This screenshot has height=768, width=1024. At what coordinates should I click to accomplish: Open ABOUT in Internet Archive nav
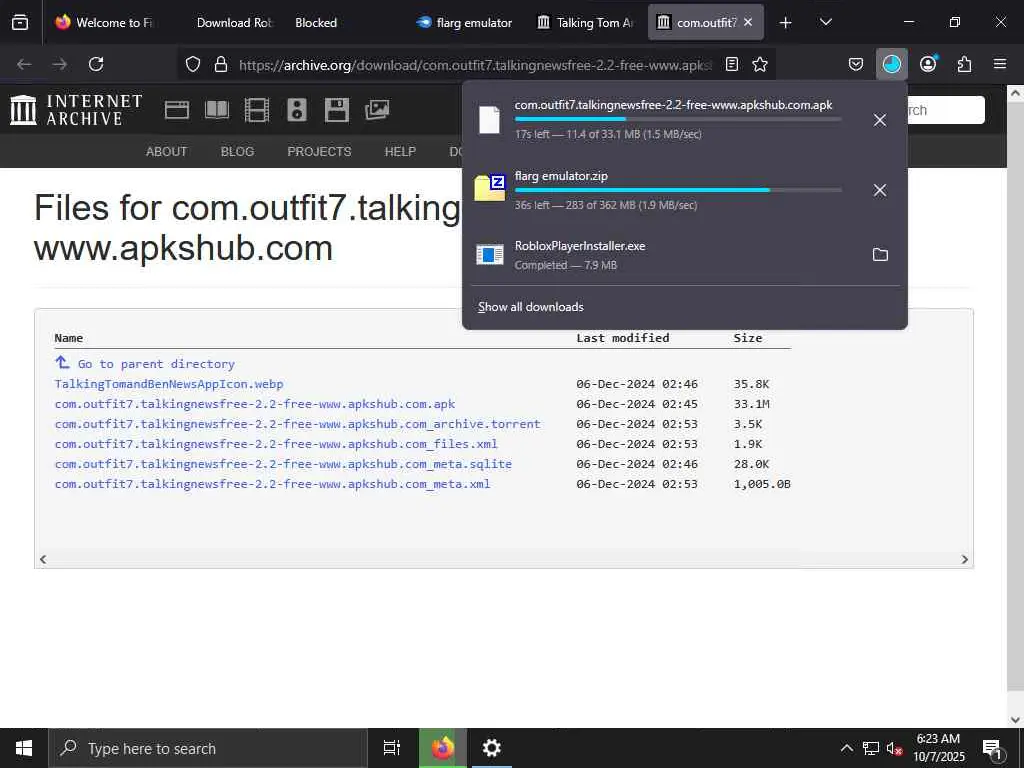(167, 152)
